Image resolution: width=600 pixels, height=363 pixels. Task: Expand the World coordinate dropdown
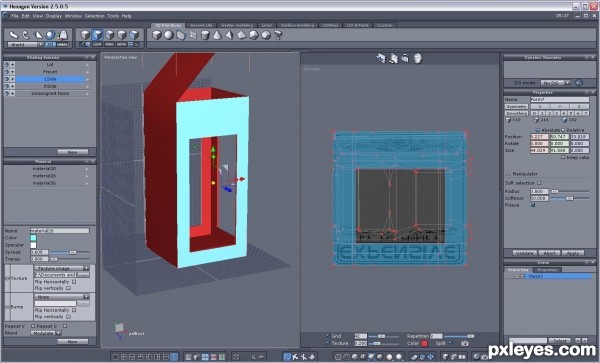click(x=25, y=44)
